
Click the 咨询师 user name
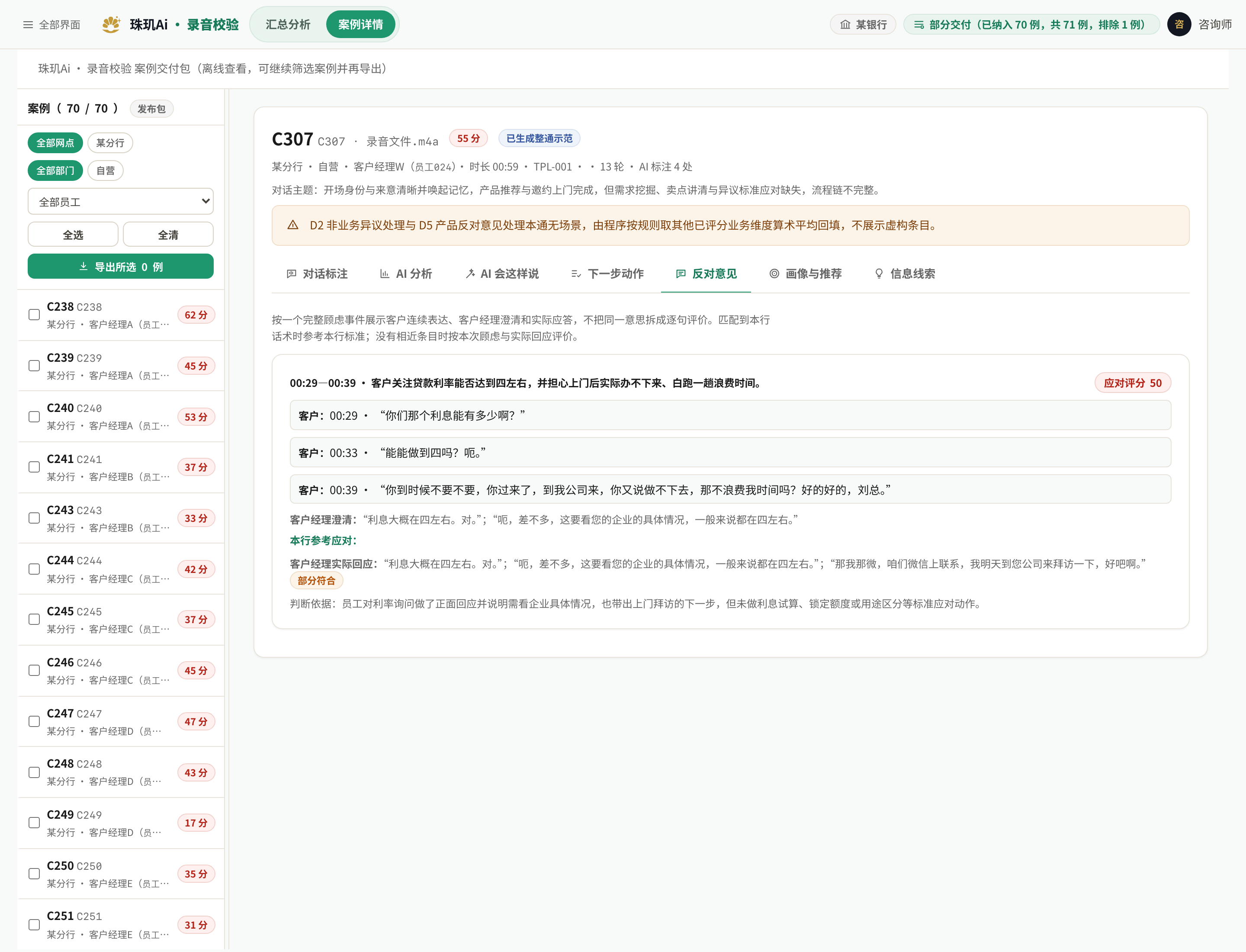[1214, 24]
